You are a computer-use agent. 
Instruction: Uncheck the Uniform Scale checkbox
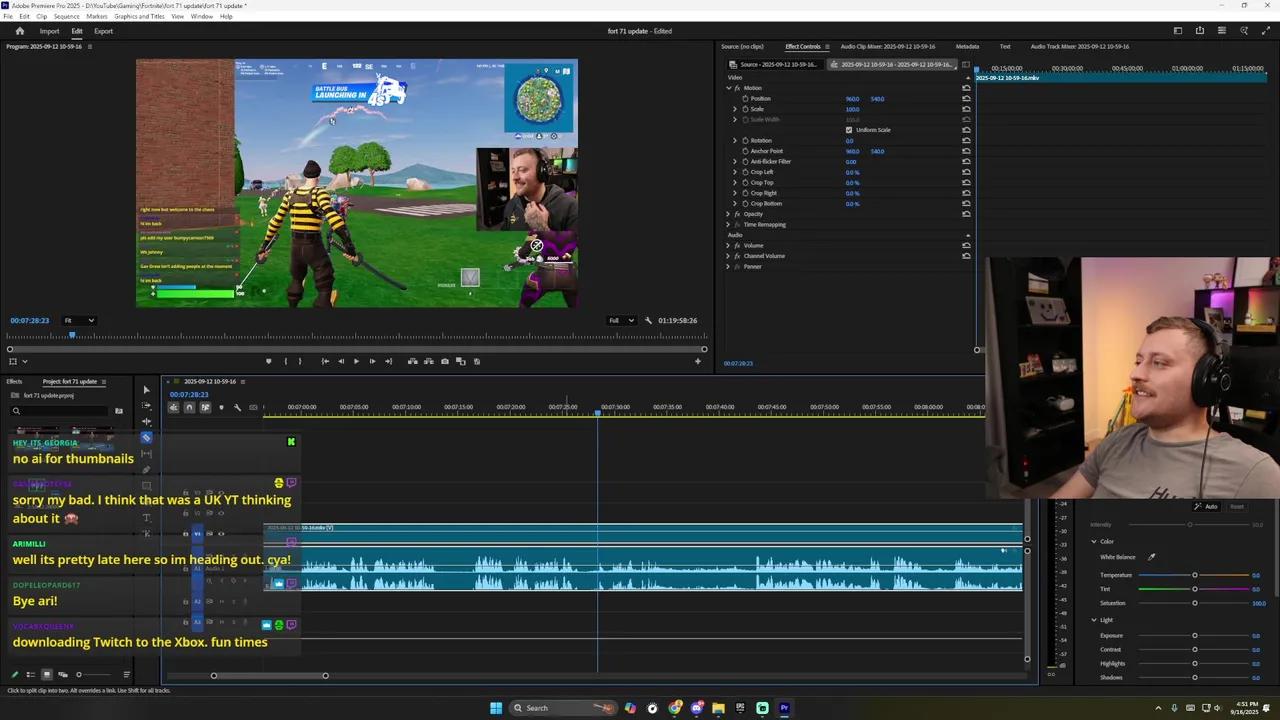(x=849, y=130)
